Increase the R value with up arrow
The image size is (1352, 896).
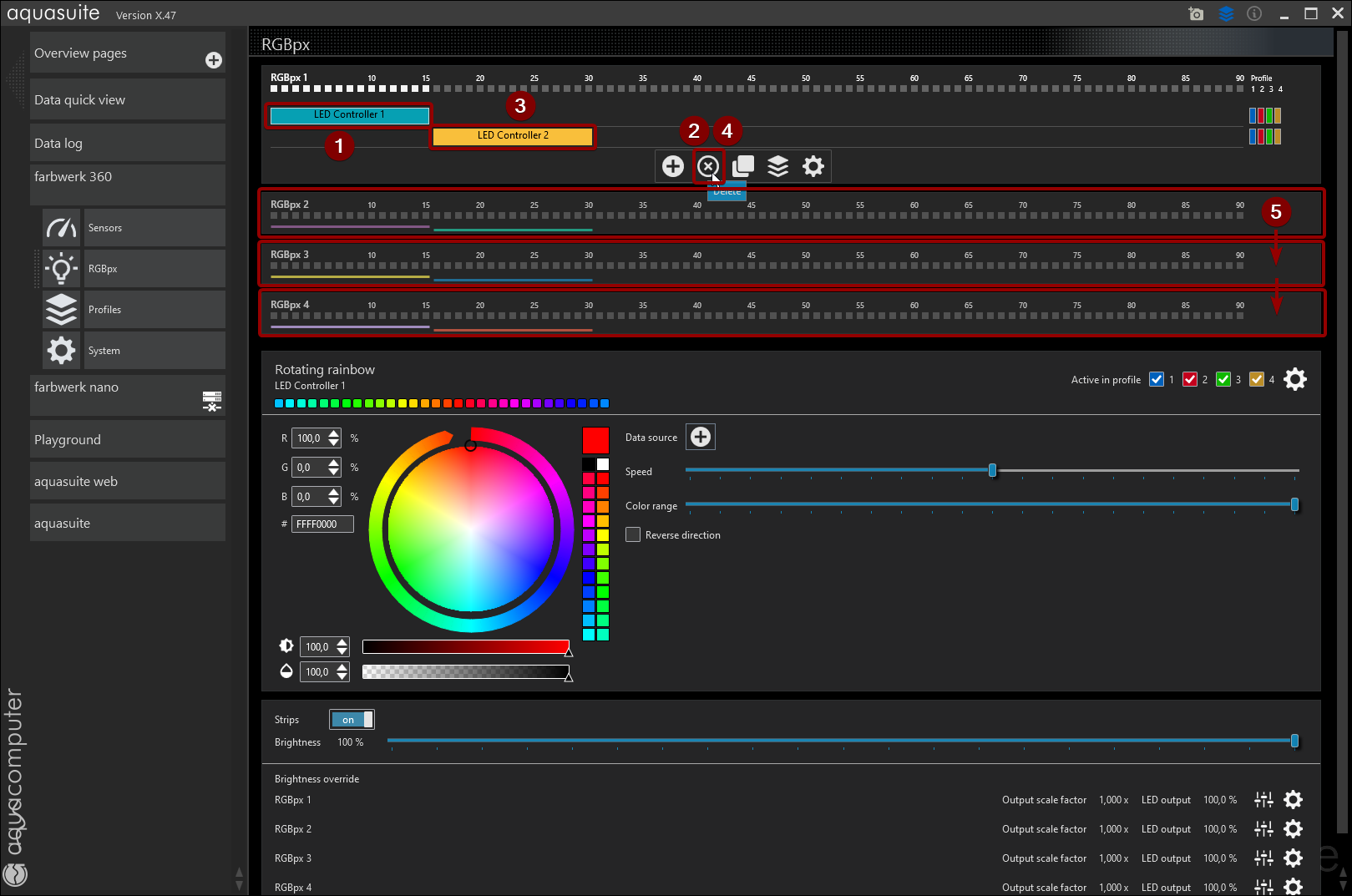pos(334,433)
